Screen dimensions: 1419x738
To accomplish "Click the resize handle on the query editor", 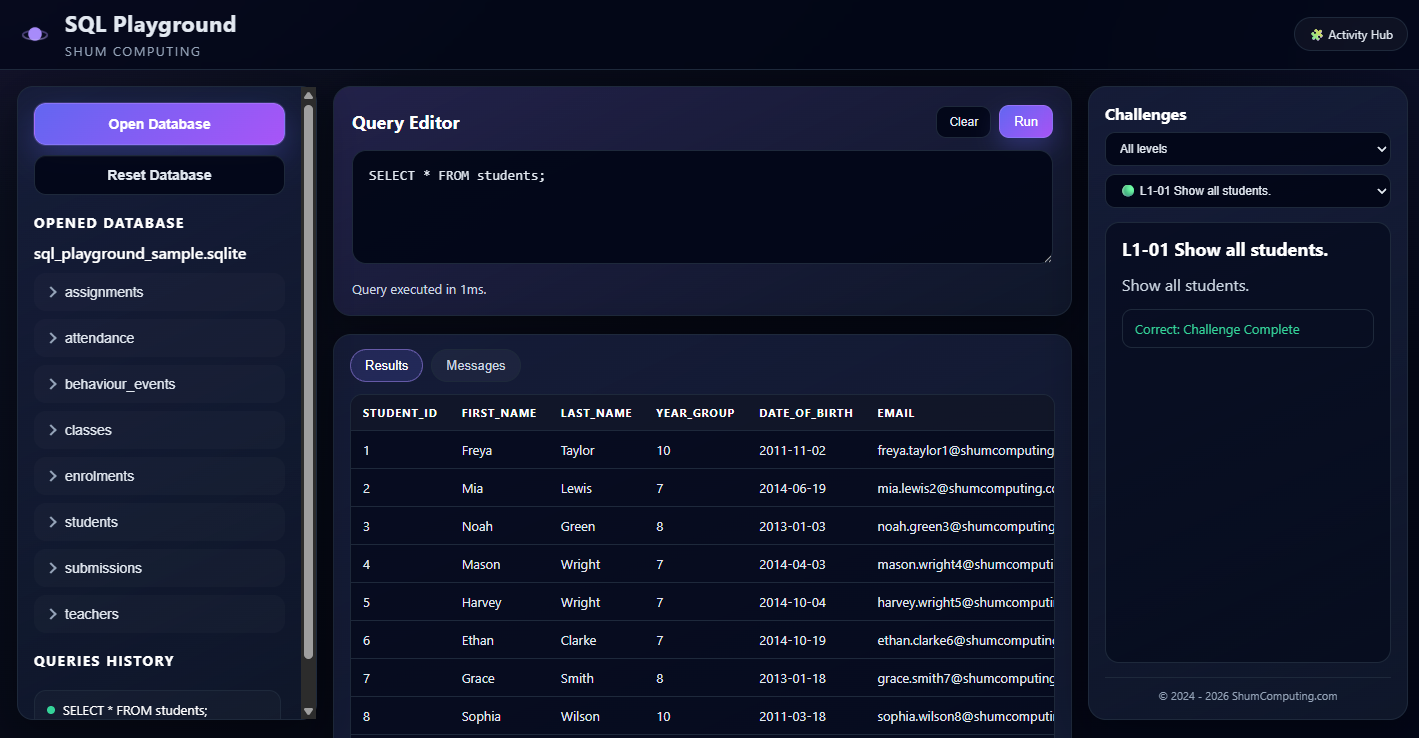I will [1046, 259].
